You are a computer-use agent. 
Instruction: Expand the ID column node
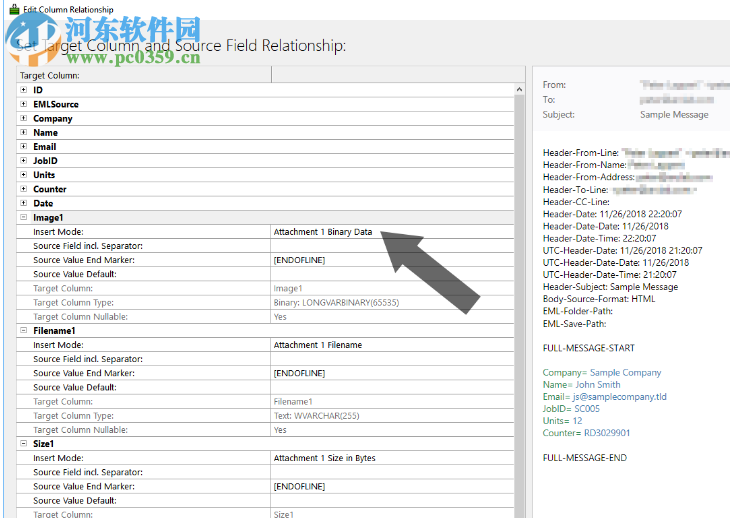[x=23, y=89]
